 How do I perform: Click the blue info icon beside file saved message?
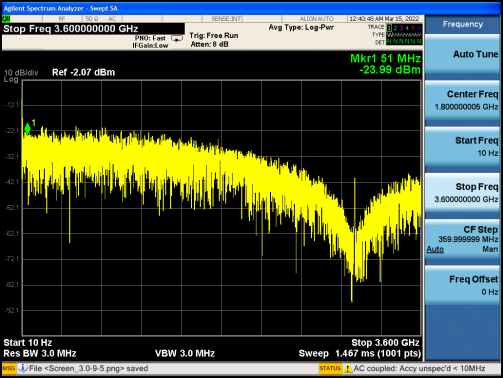pyautogui.click(x=23, y=368)
